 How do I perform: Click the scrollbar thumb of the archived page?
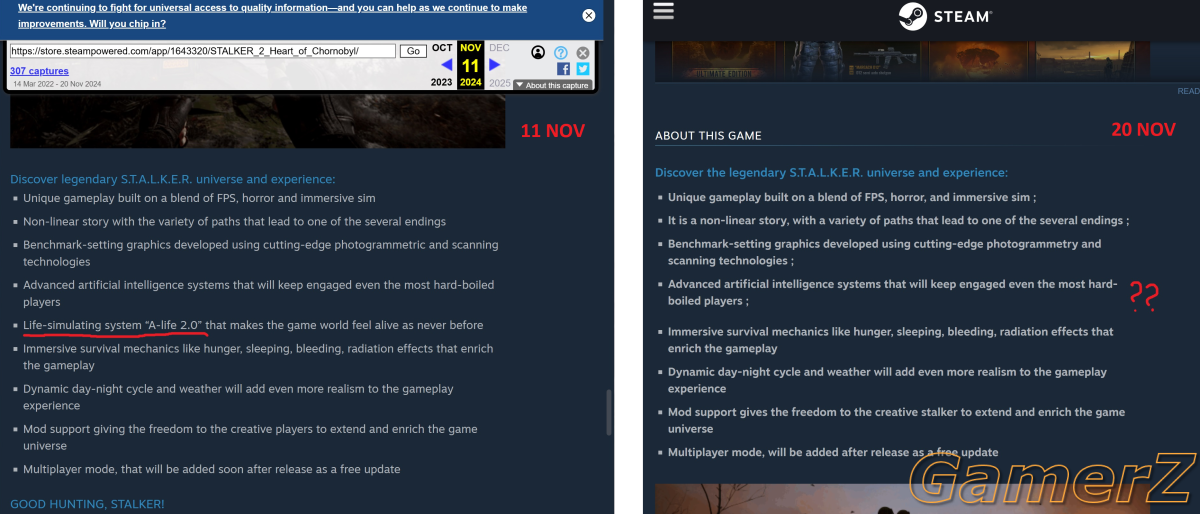607,411
